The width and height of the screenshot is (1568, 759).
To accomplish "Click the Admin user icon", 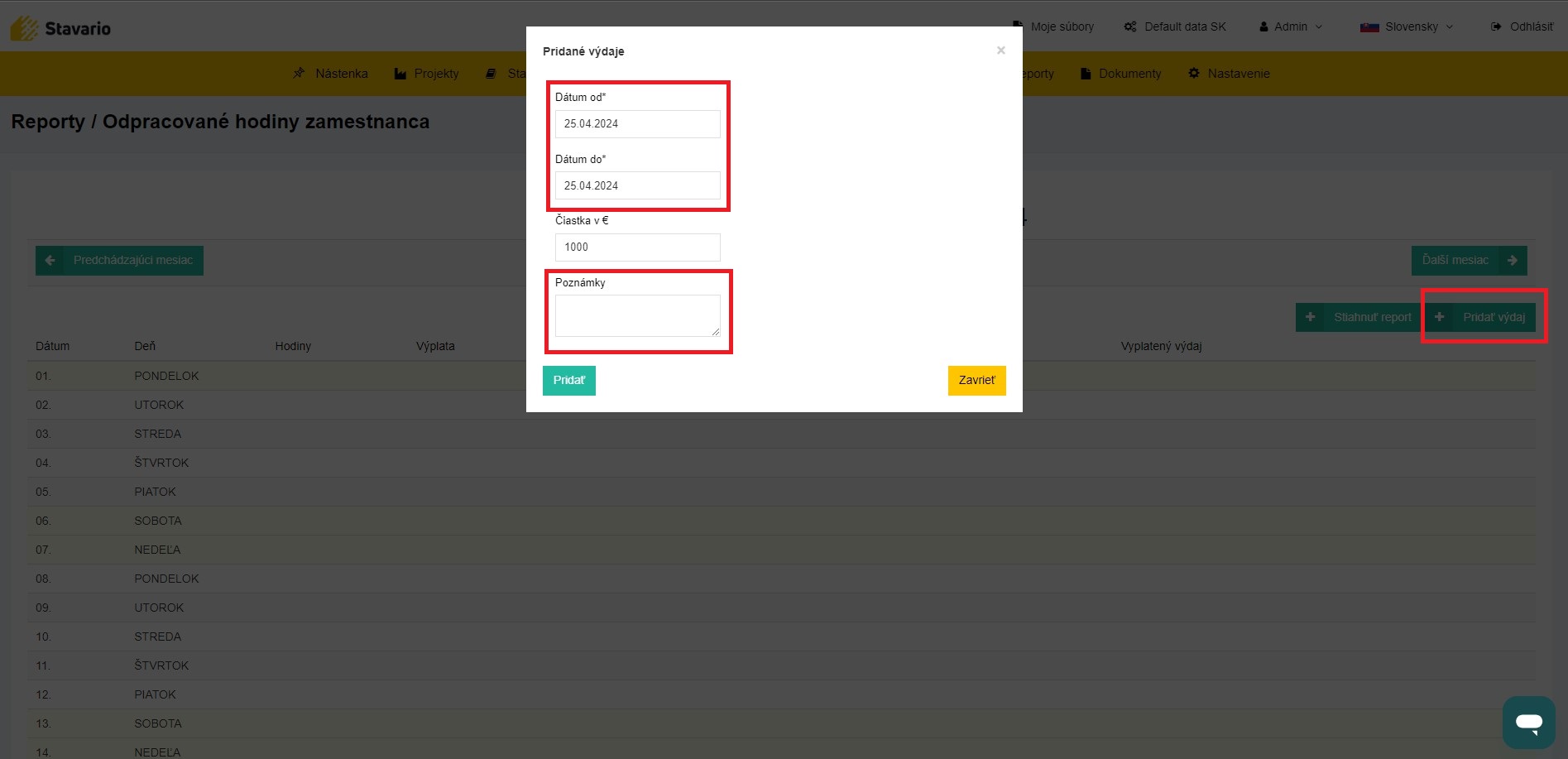I will pos(1264,26).
